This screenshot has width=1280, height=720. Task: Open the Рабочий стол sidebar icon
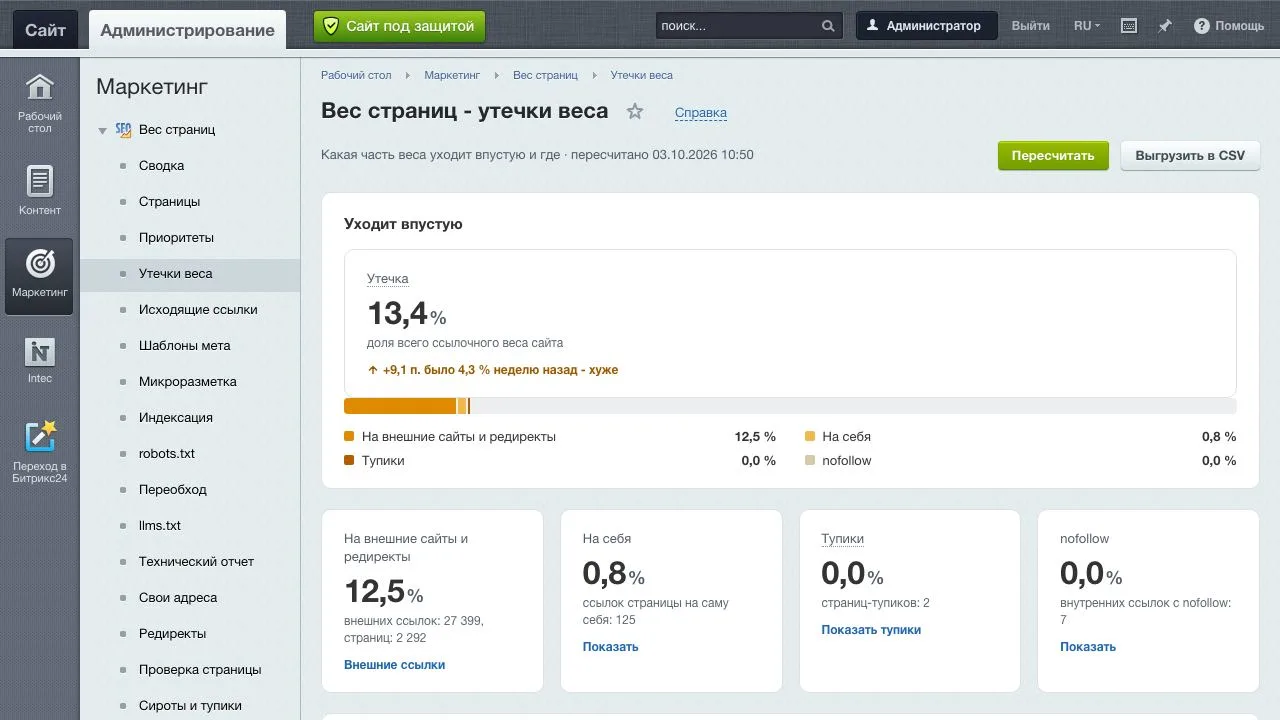pyautogui.click(x=39, y=101)
